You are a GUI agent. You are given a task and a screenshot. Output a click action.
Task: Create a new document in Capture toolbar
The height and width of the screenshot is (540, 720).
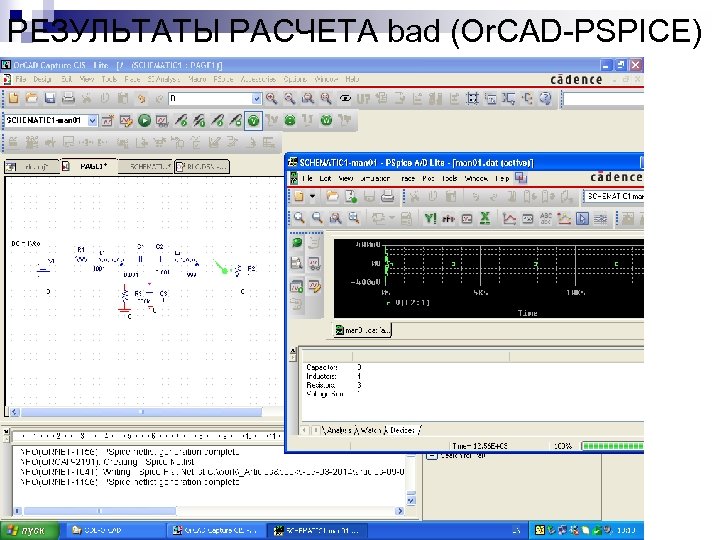14,98
